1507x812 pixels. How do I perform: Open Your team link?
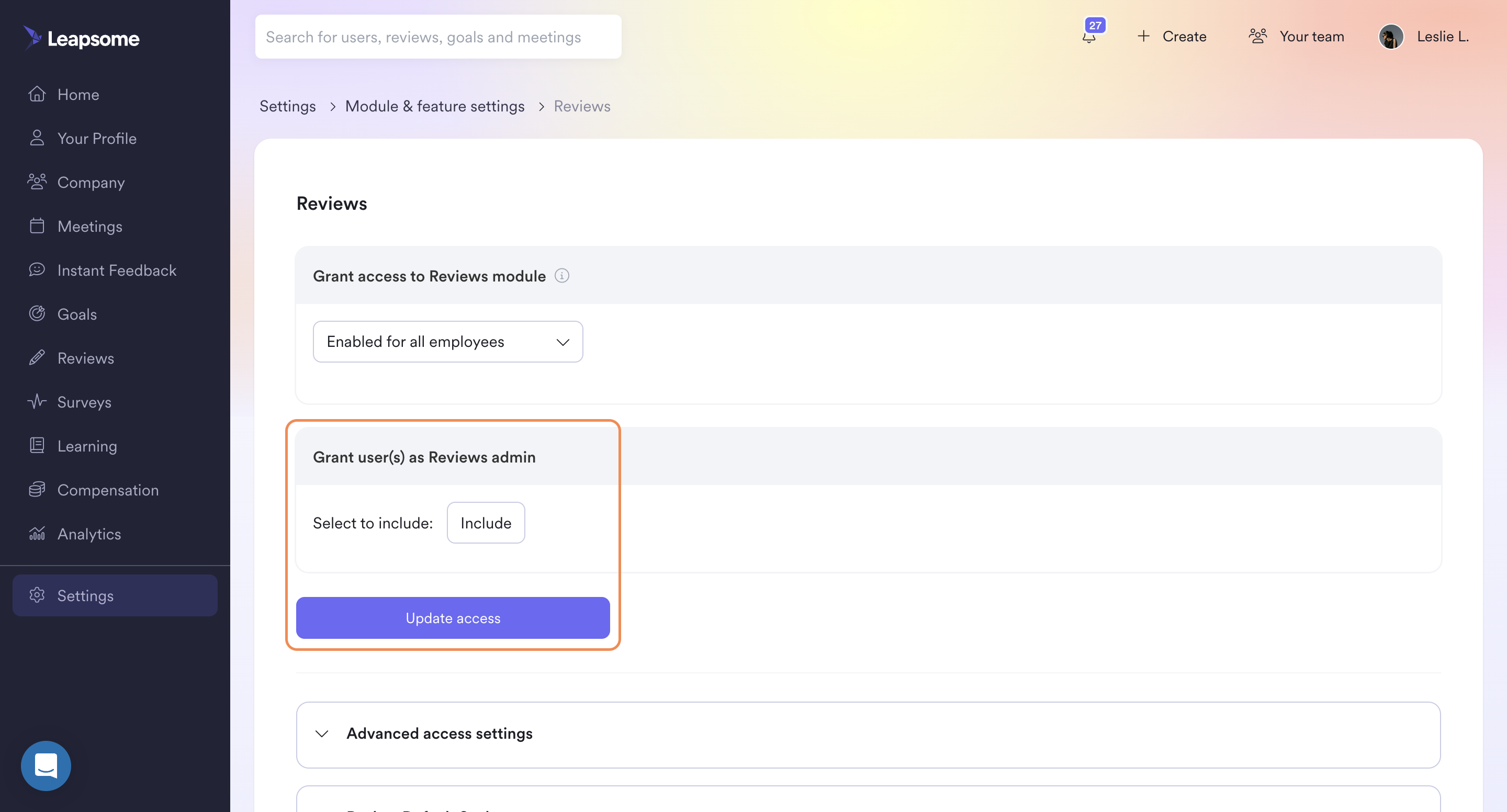(1312, 36)
